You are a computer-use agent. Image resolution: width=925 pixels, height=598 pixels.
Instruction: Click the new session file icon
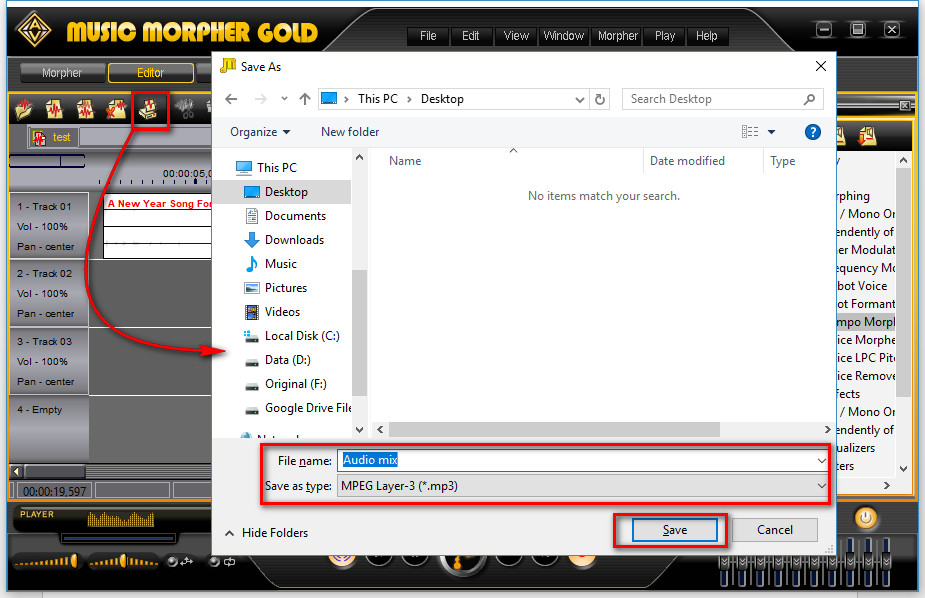54,109
